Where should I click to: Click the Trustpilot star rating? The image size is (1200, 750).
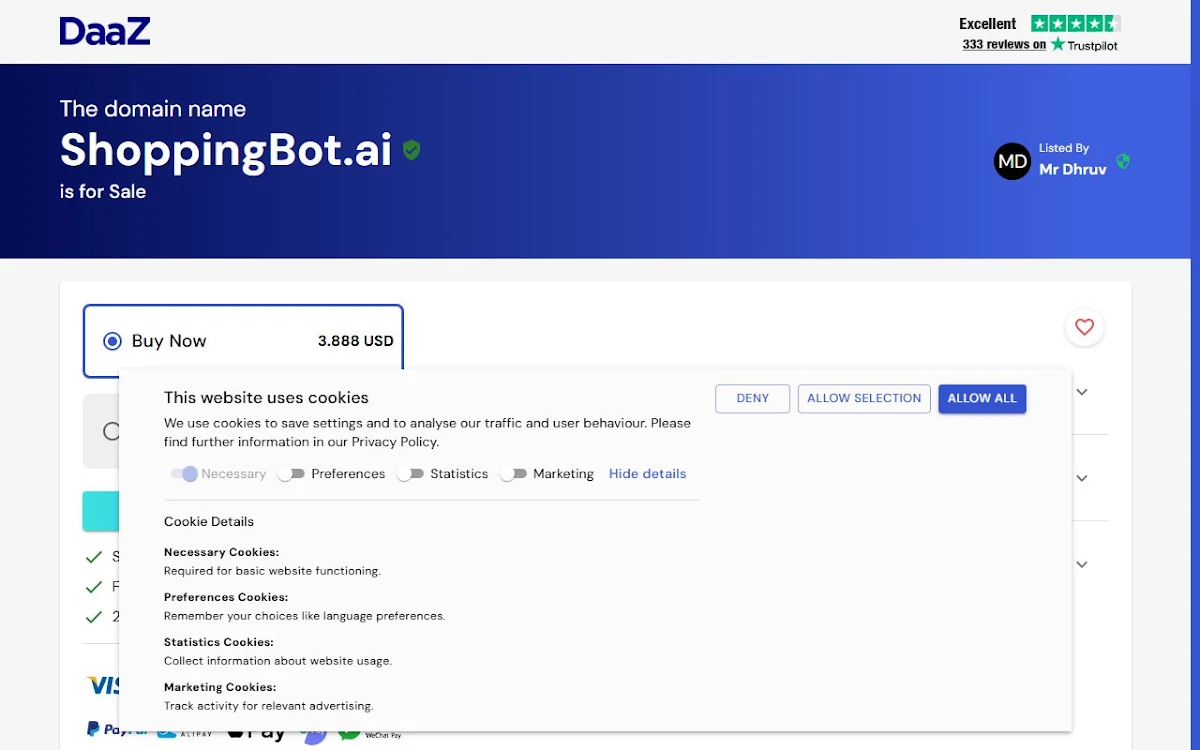point(1076,23)
